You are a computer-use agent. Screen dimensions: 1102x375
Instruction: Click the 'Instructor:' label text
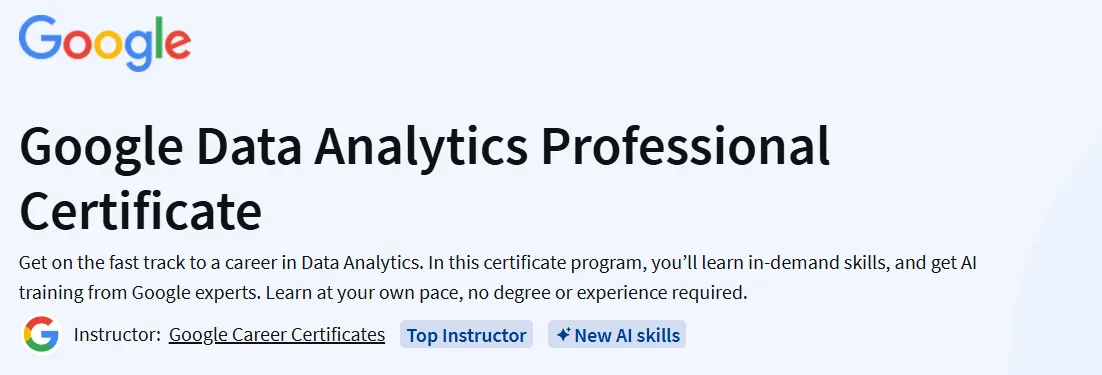tap(117, 335)
